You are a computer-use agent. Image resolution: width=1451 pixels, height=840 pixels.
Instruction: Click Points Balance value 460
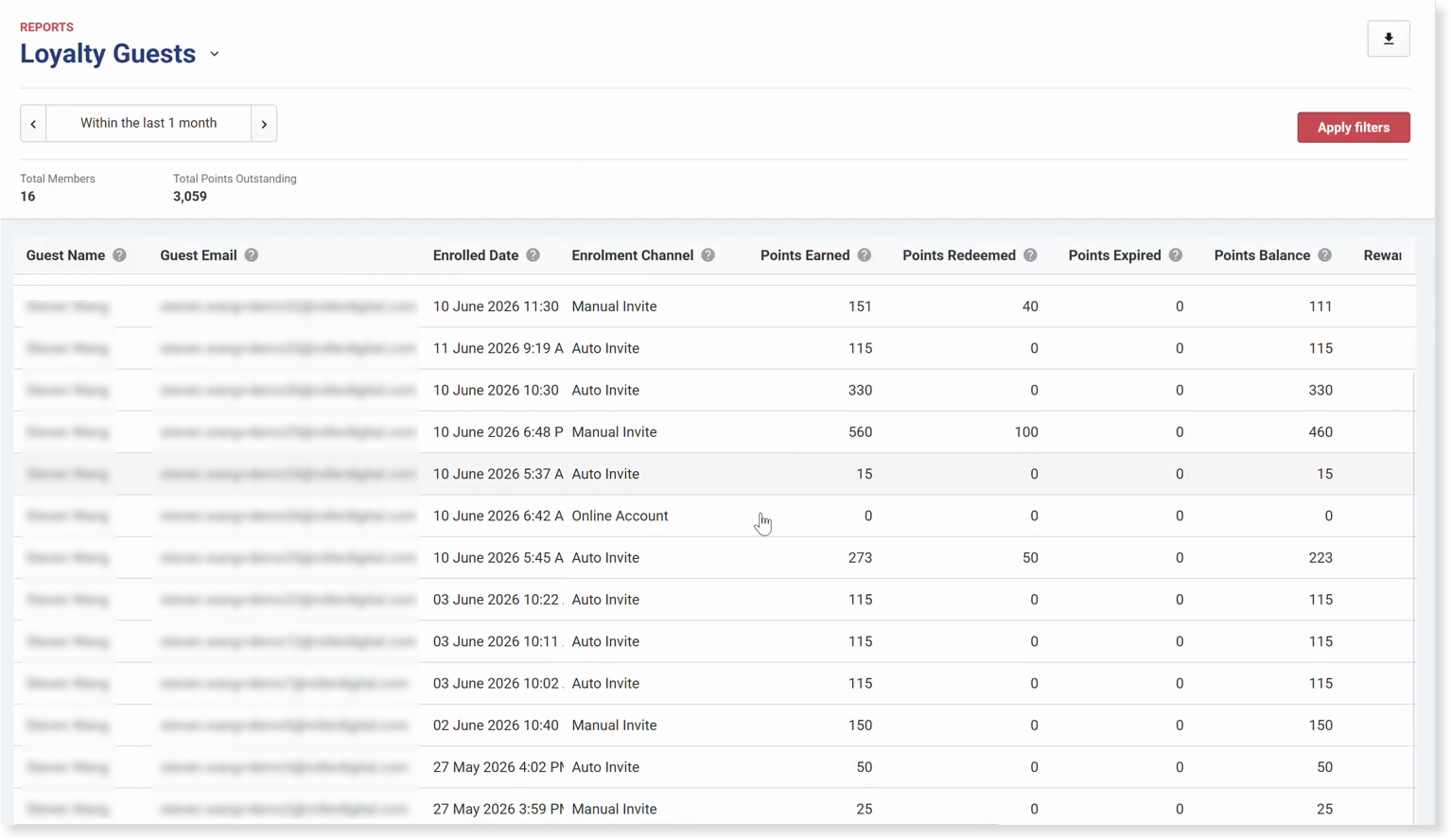[x=1320, y=432]
